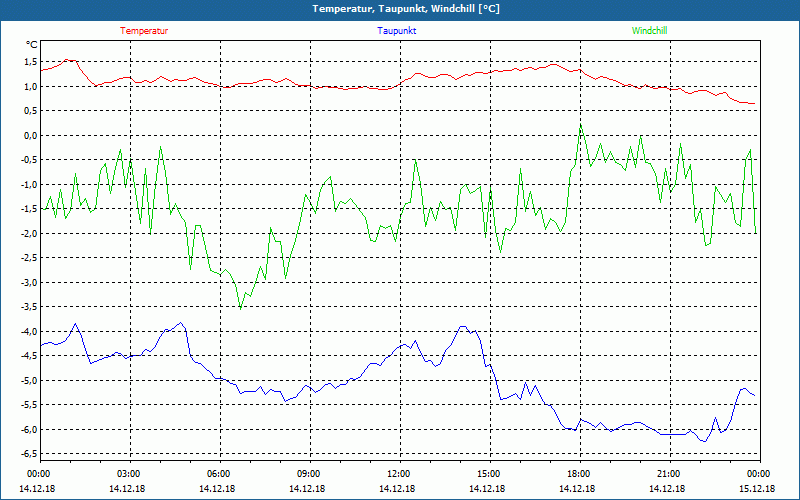This screenshot has height=500, width=800.
Task: Click the -2,5 y-axis value
Action: pyautogui.click(x=29, y=258)
